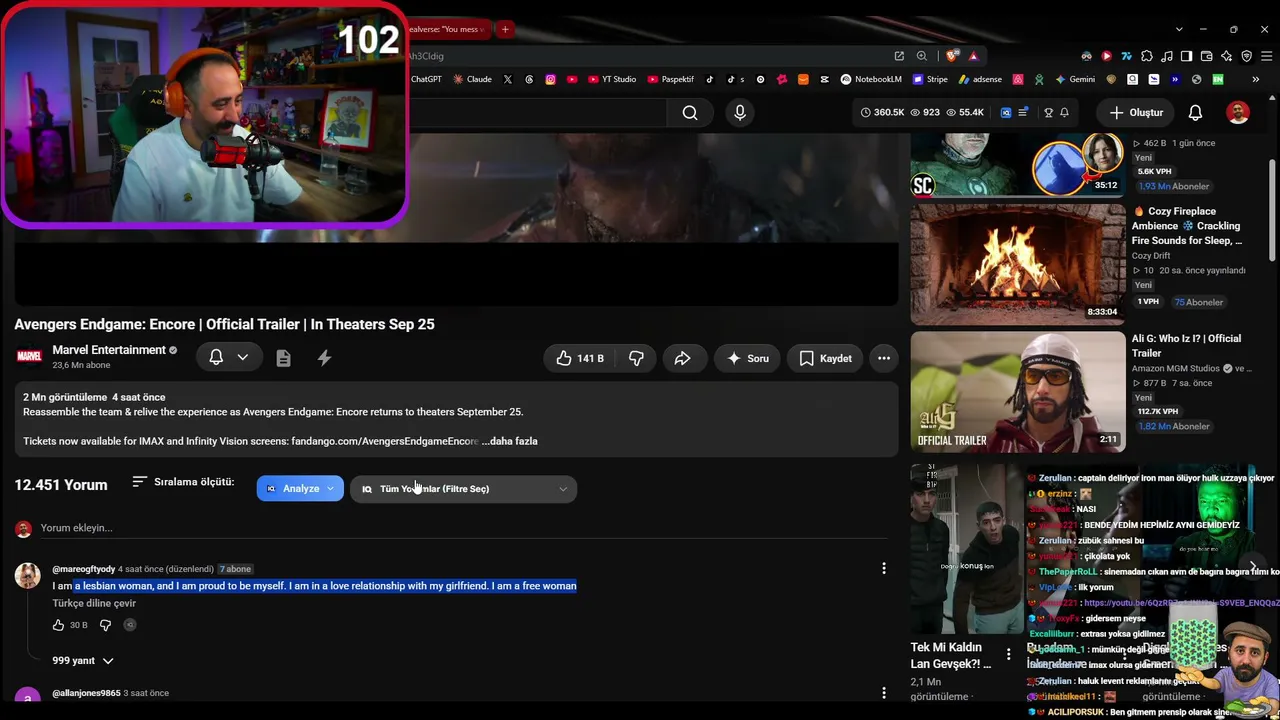
Task: Dislike the Avengers Endgame trailer video
Action: coord(636,358)
